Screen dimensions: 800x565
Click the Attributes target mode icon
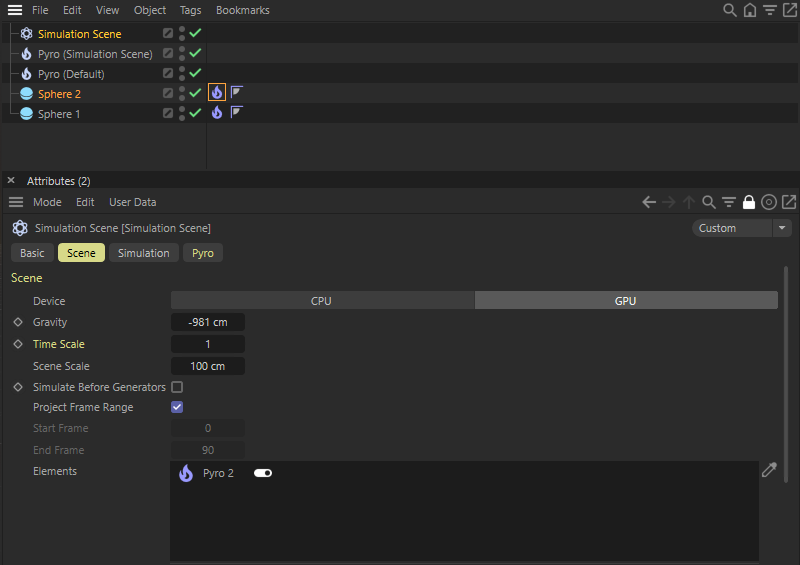point(769,202)
